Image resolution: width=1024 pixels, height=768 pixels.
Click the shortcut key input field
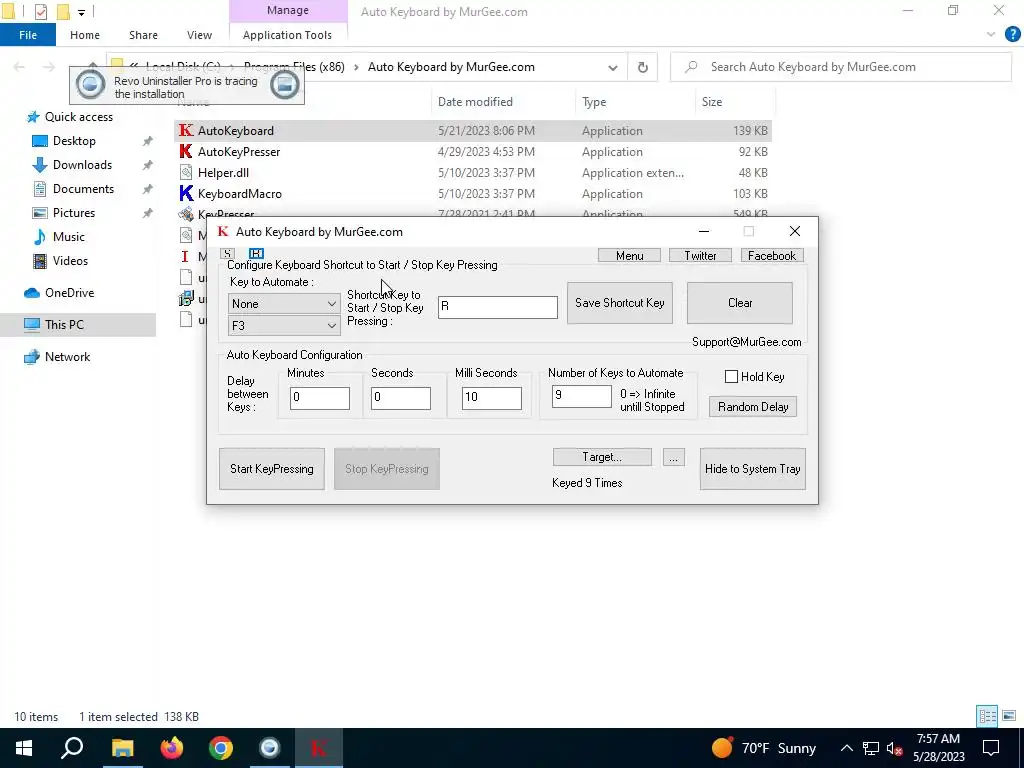[498, 307]
